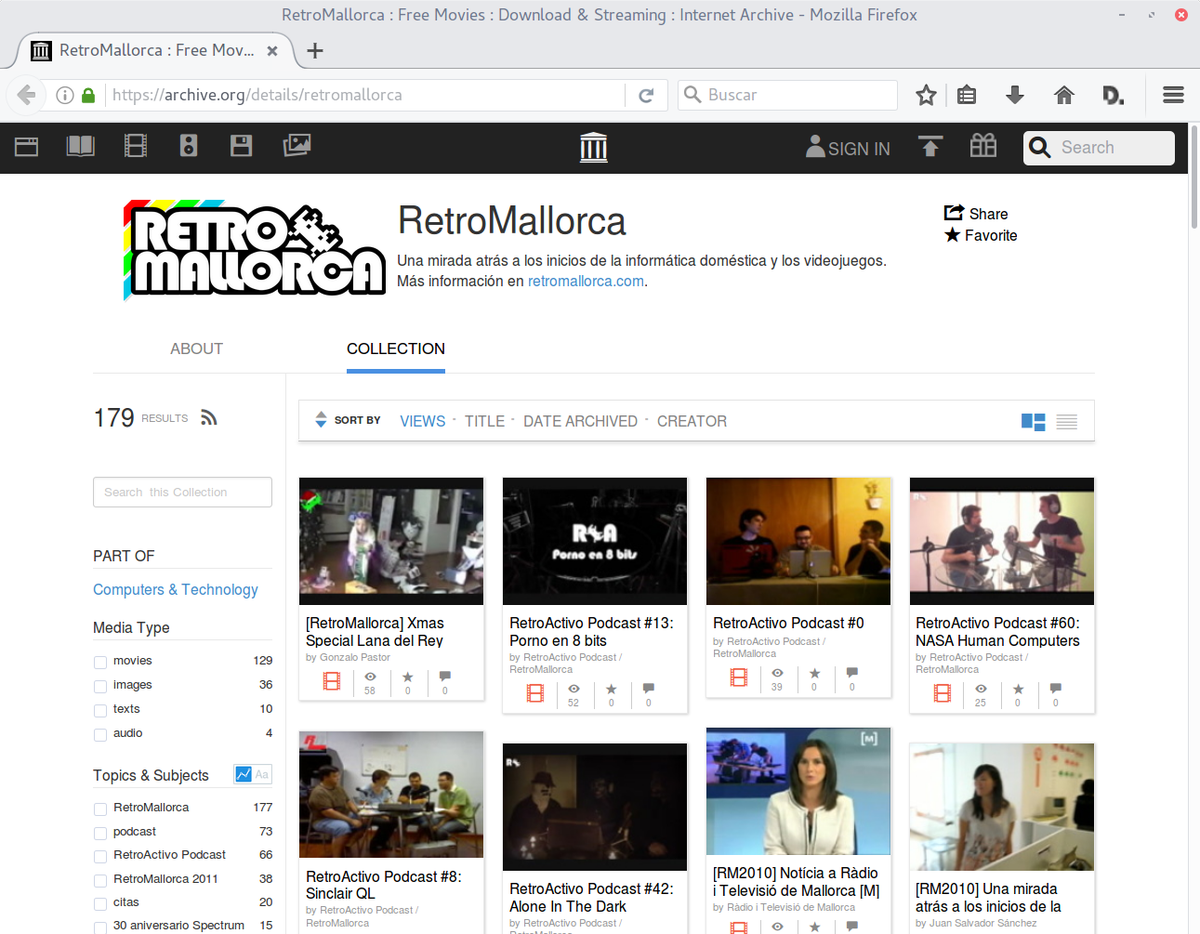1200x934 pixels.
Task: Open the Texts book icon
Action: (80, 147)
